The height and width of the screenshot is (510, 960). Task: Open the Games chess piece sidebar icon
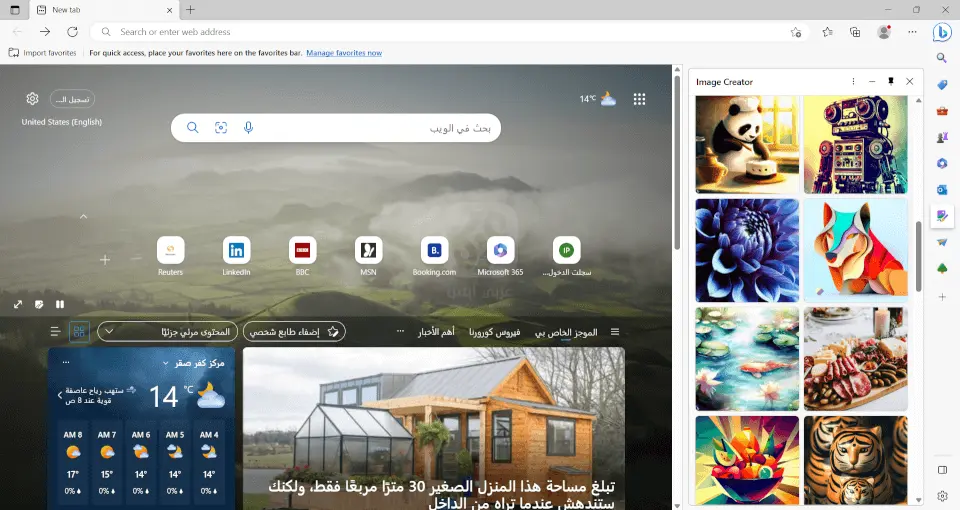click(942, 137)
